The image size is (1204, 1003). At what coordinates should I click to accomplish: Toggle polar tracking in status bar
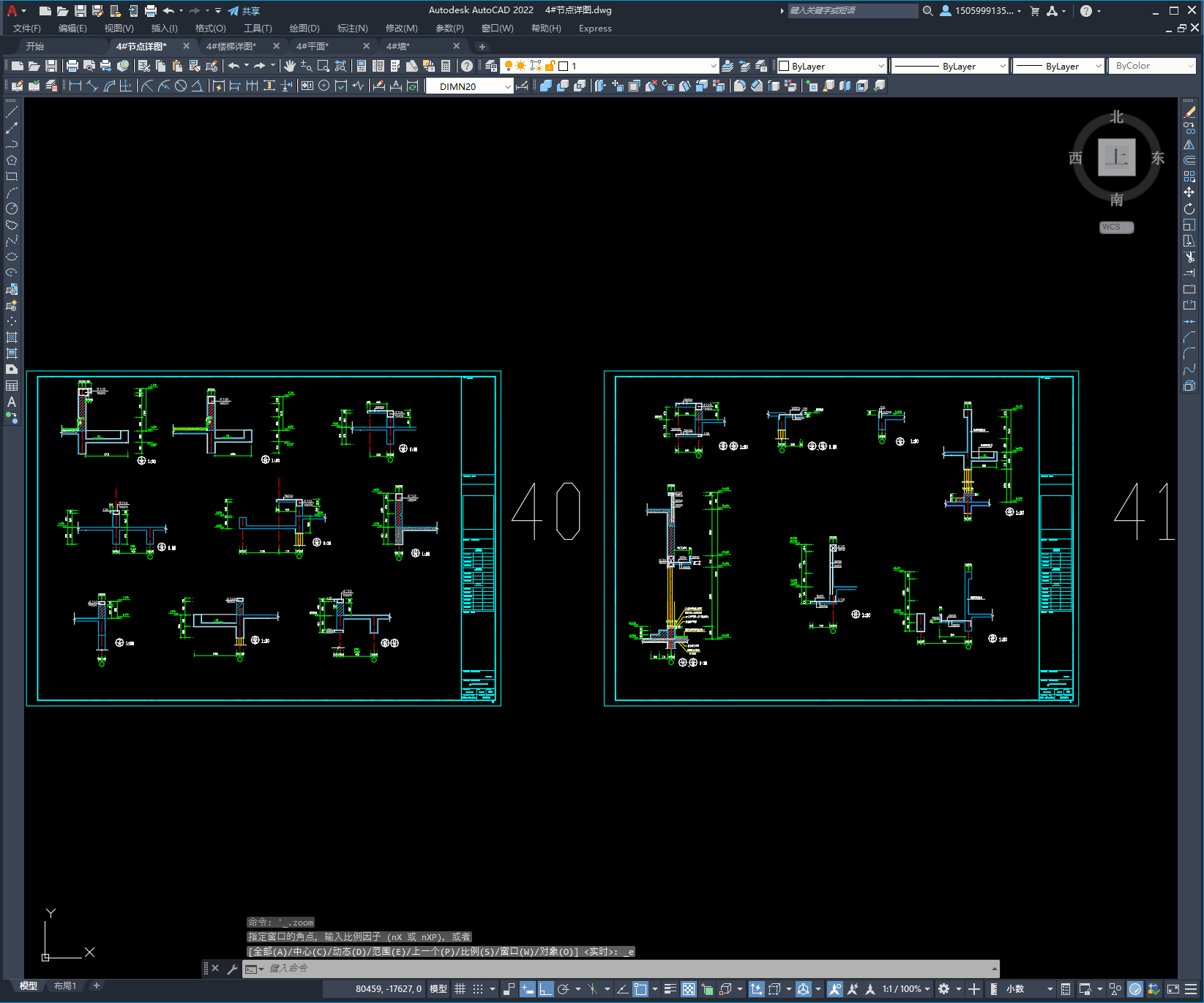point(564,989)
